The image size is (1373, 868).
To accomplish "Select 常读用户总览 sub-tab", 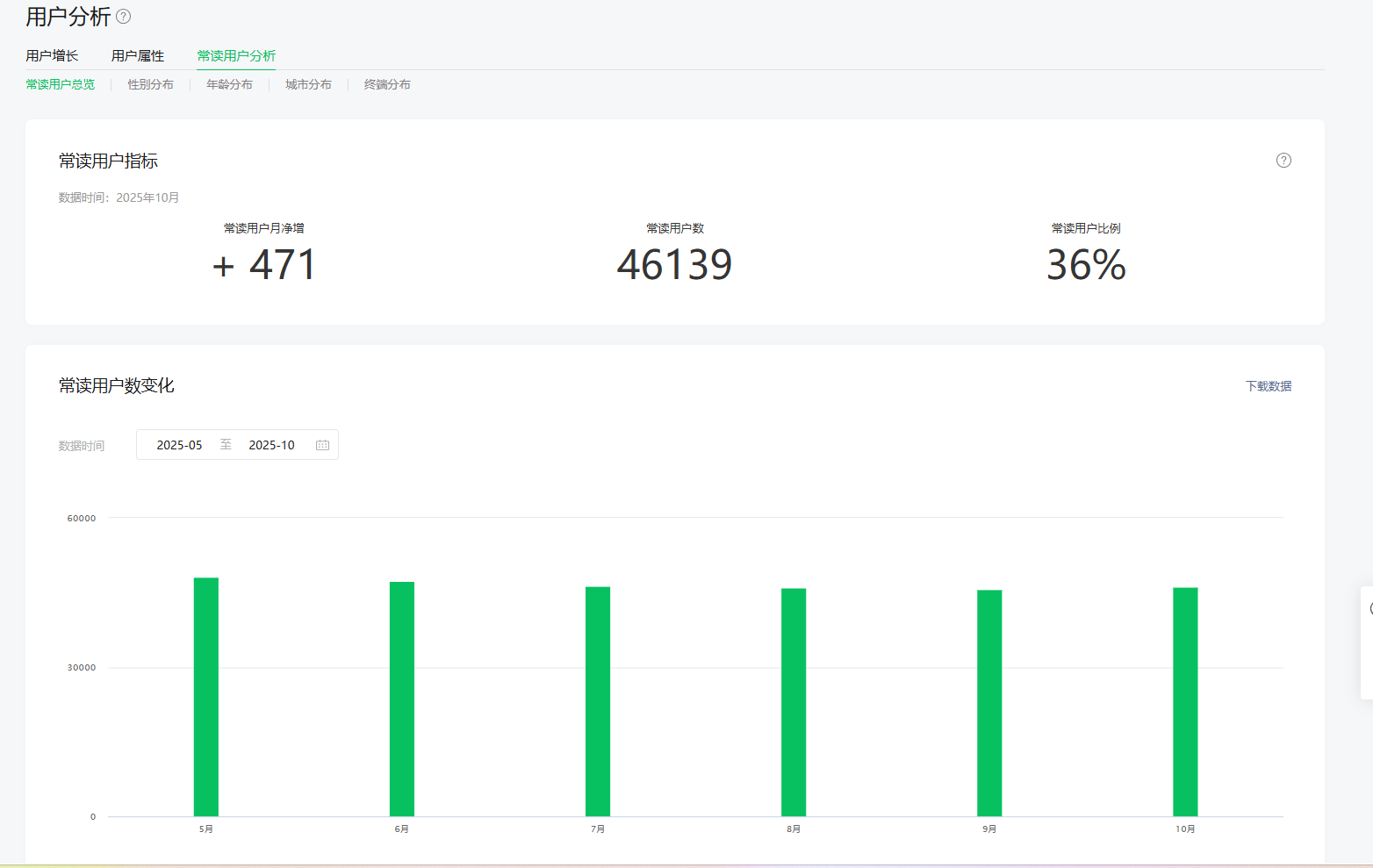I will [61, 85].
